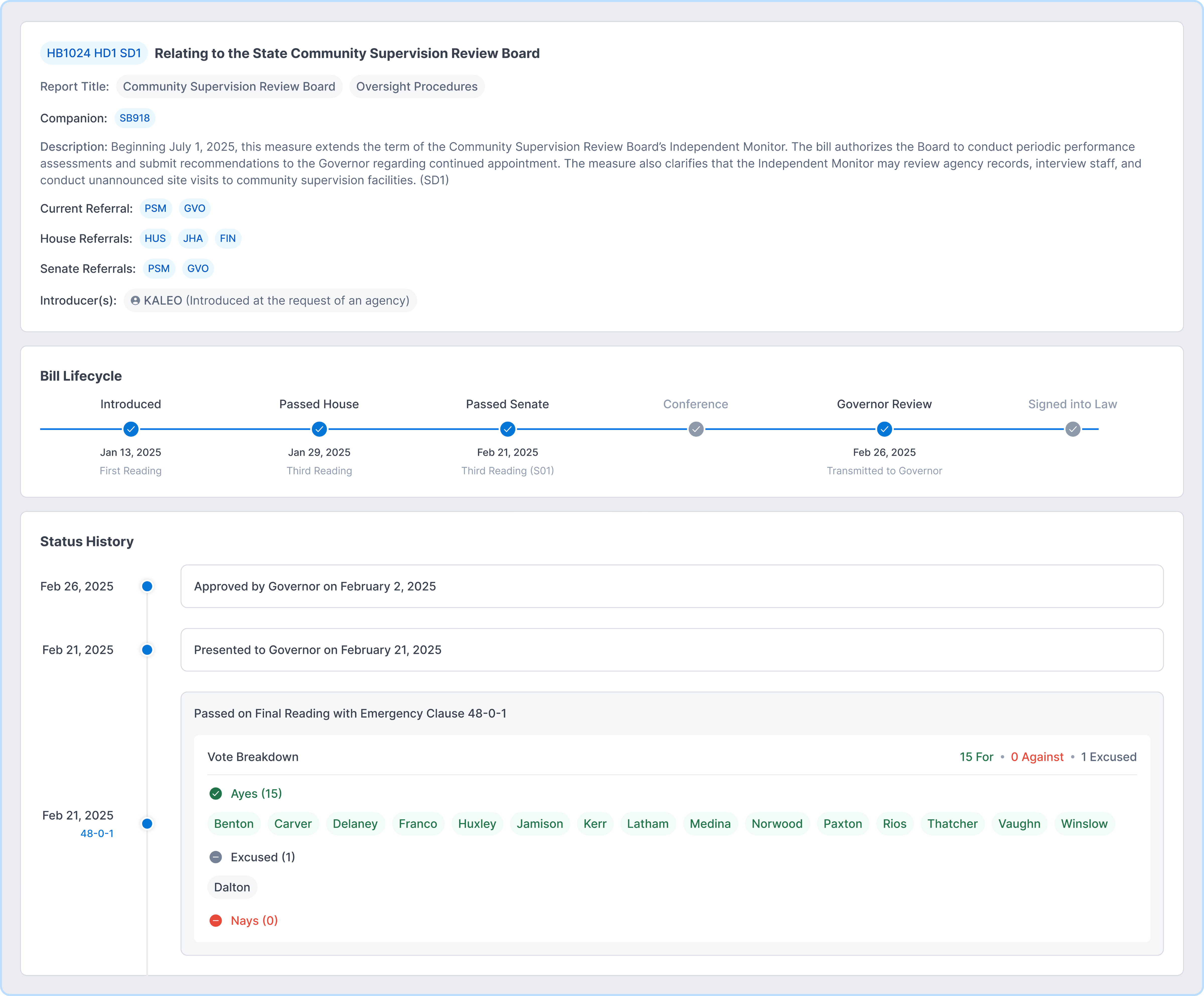Click the Dalton excused legislator chip
This screenshot has height=996, width=1204.
tap(232, 887)
